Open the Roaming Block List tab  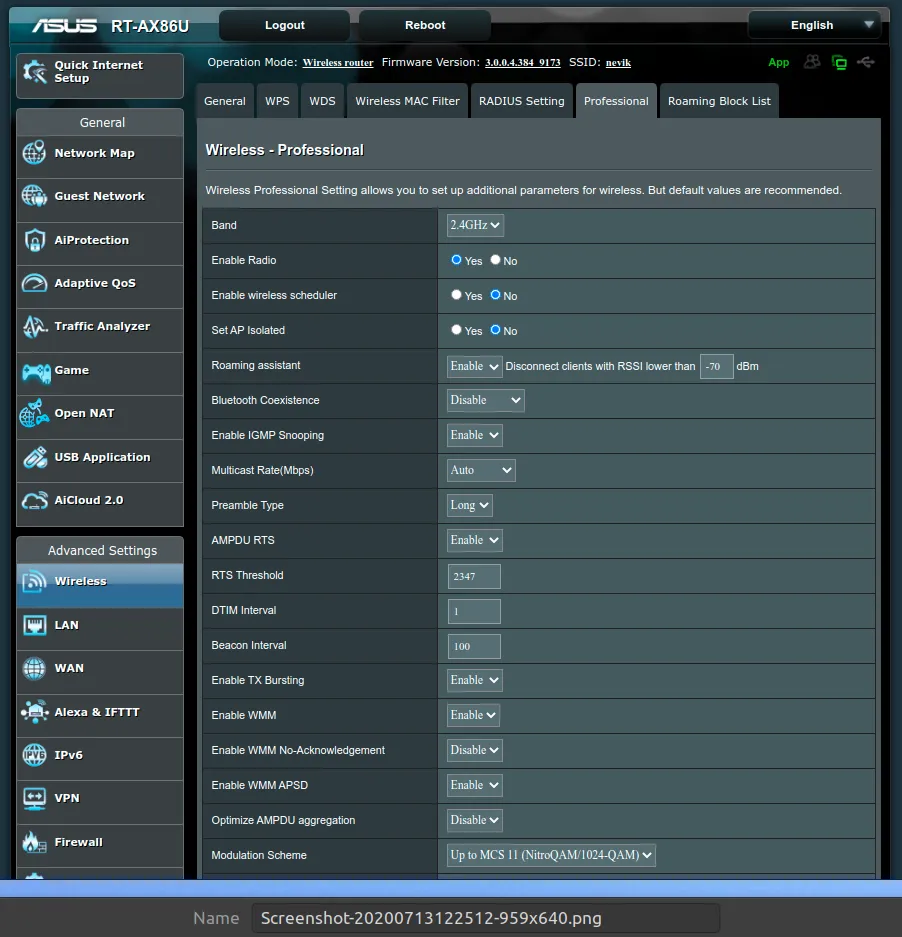click(x=719, y=100)
